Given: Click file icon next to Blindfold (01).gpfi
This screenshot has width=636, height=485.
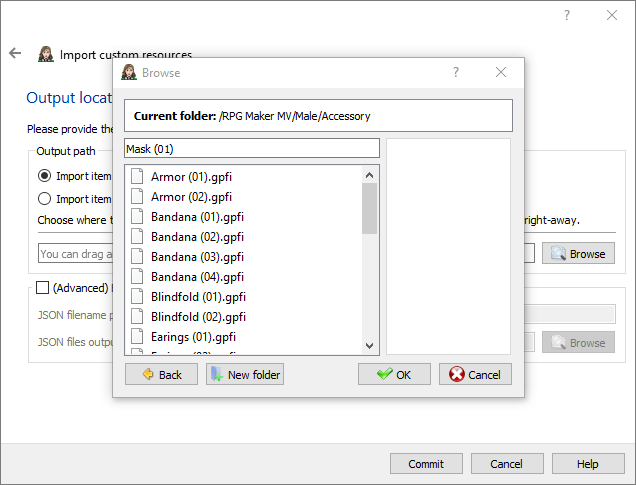Looking at the screenshot, I should [137, 296].
